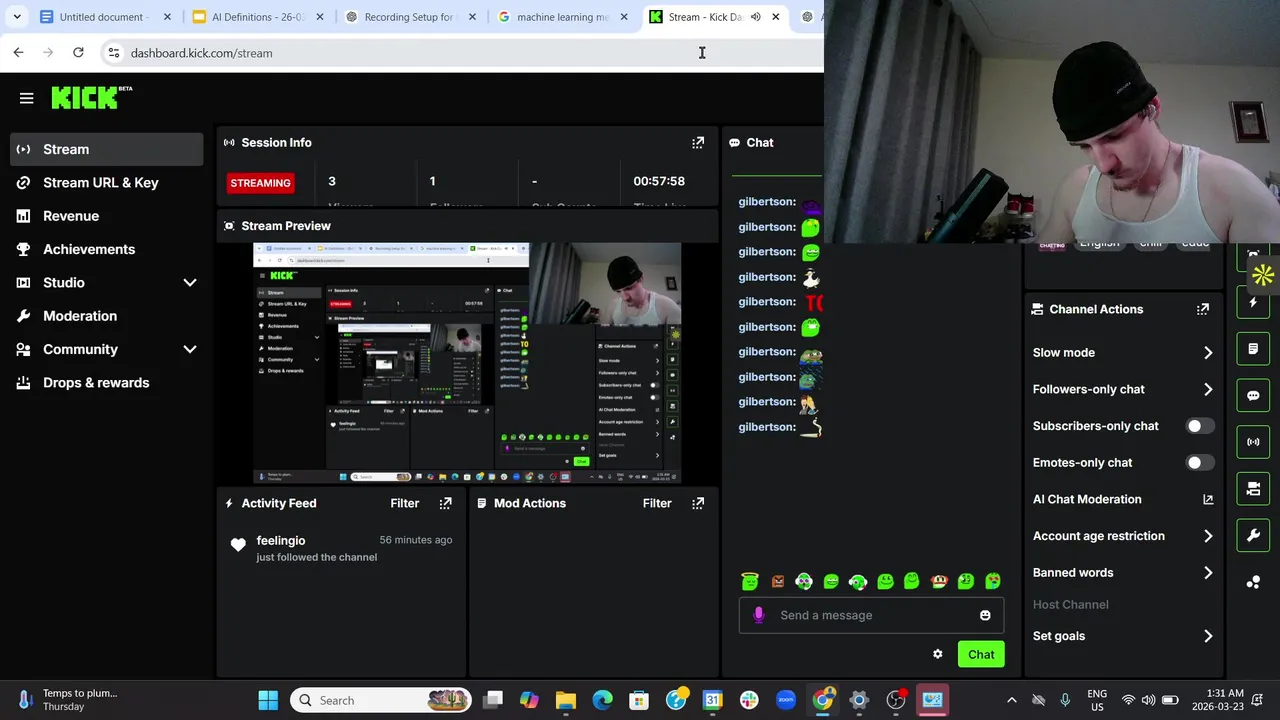Viewport: 1280px width, 720px height.
Task: Click the red STREAMING status badge
Action: 260,183
